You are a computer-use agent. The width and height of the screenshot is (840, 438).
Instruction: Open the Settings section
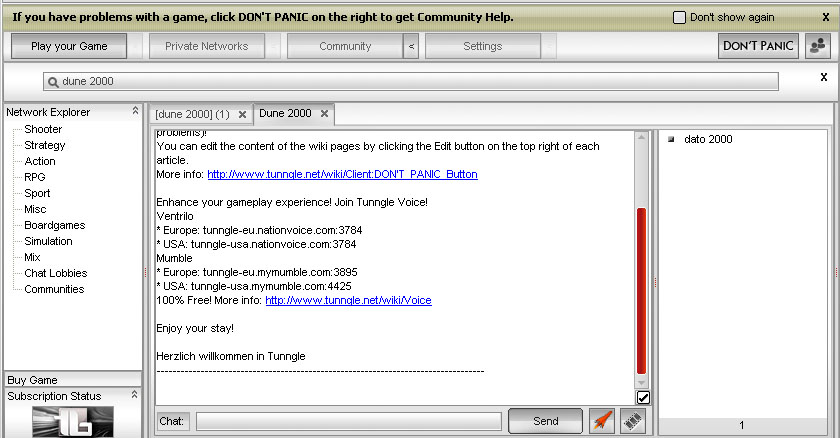point(483,46)
